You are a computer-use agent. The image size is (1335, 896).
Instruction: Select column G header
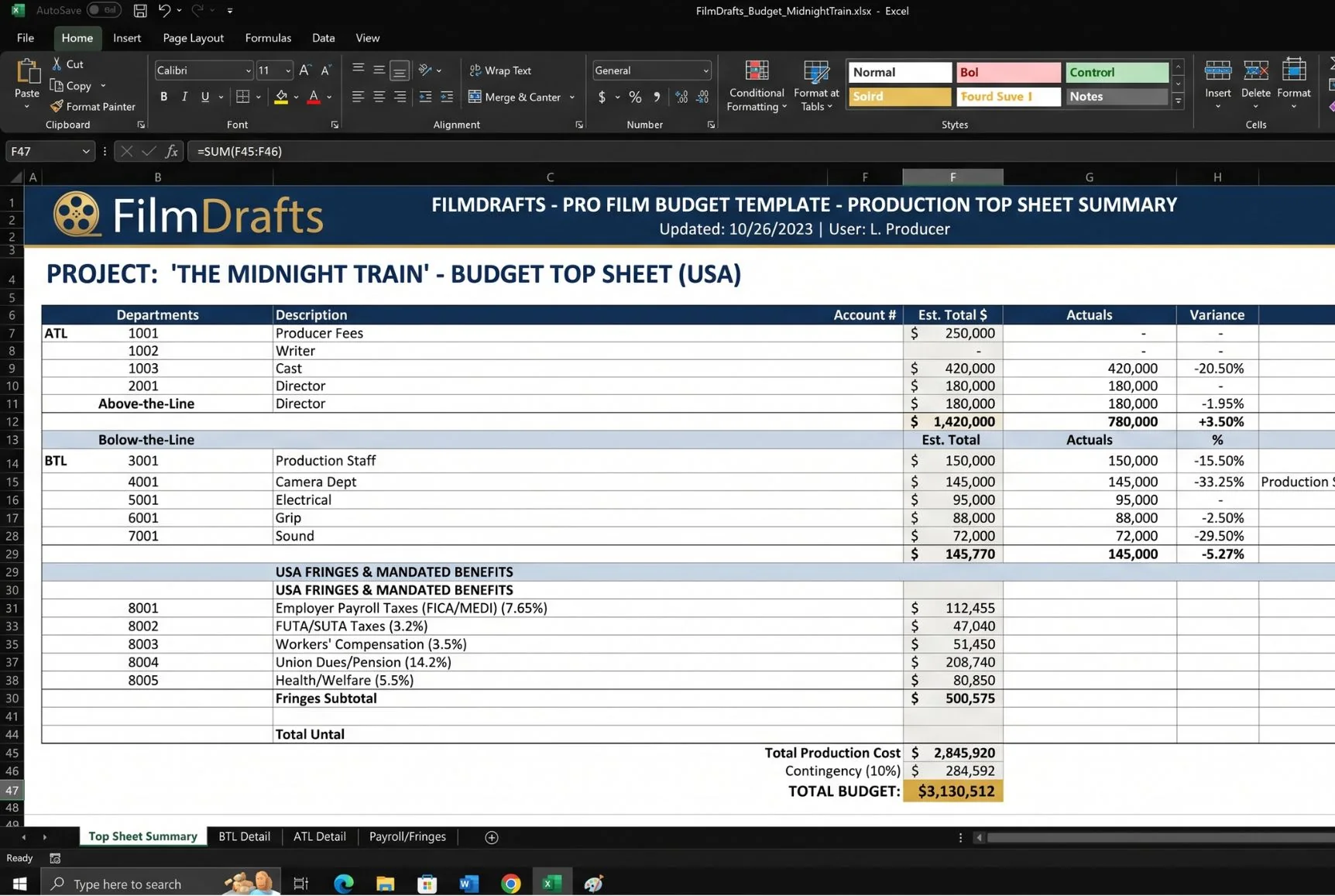pyautogui.click(x=1089, y=177)
